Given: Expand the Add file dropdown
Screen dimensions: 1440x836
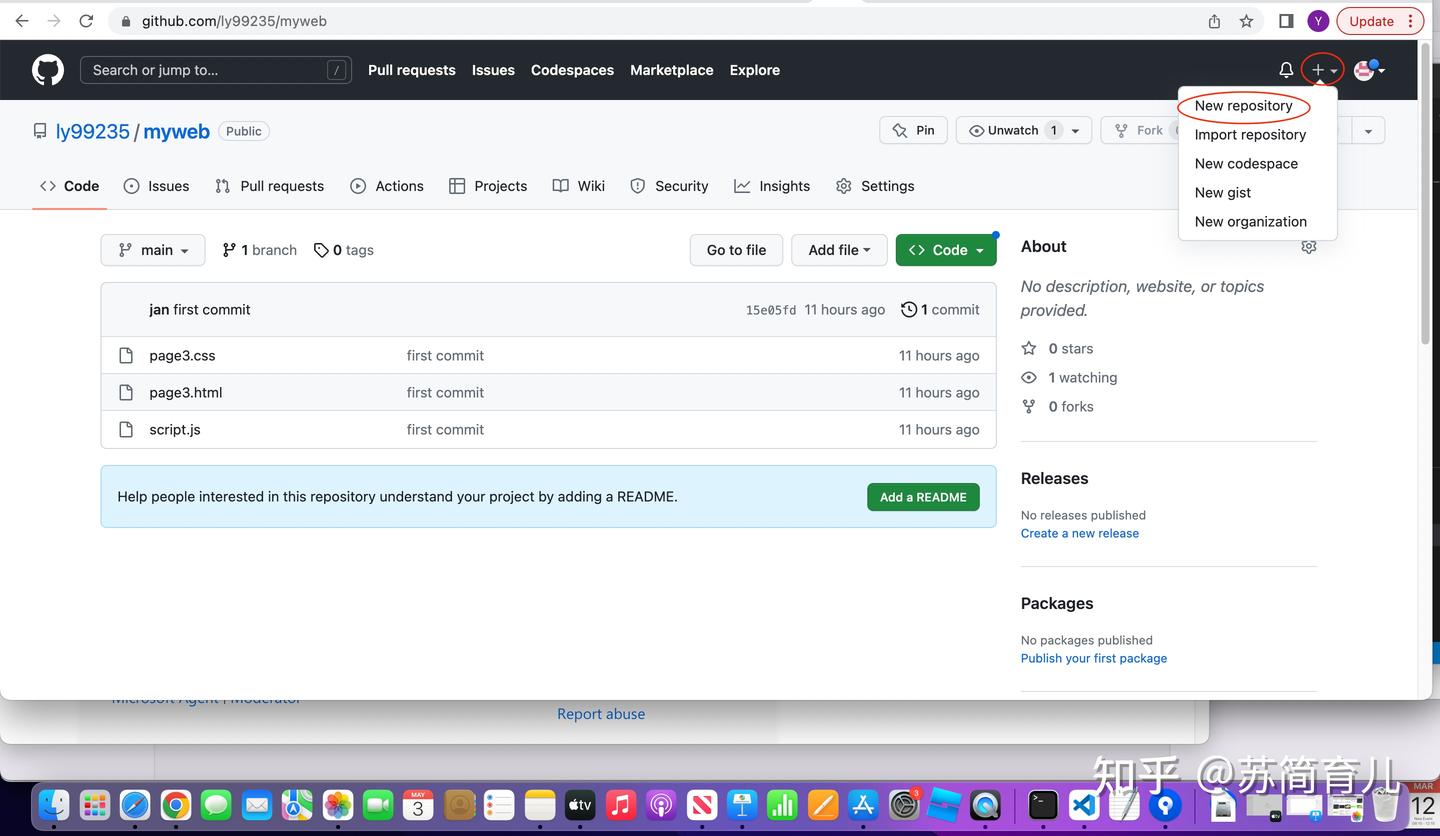Looking at the screenshot, I should point(839,250).
